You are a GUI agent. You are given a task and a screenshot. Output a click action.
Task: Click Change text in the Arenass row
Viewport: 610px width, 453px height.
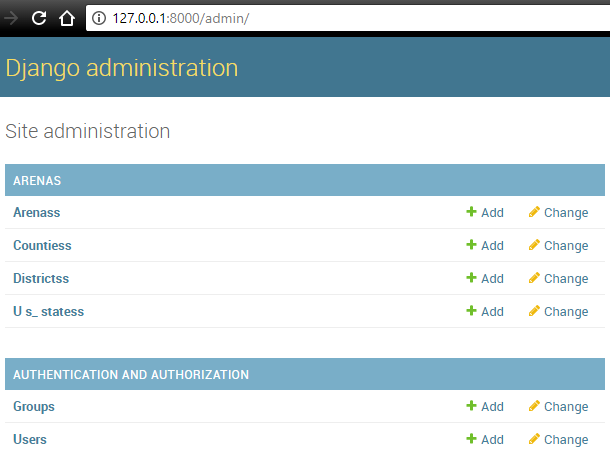[x=566, y=213]
